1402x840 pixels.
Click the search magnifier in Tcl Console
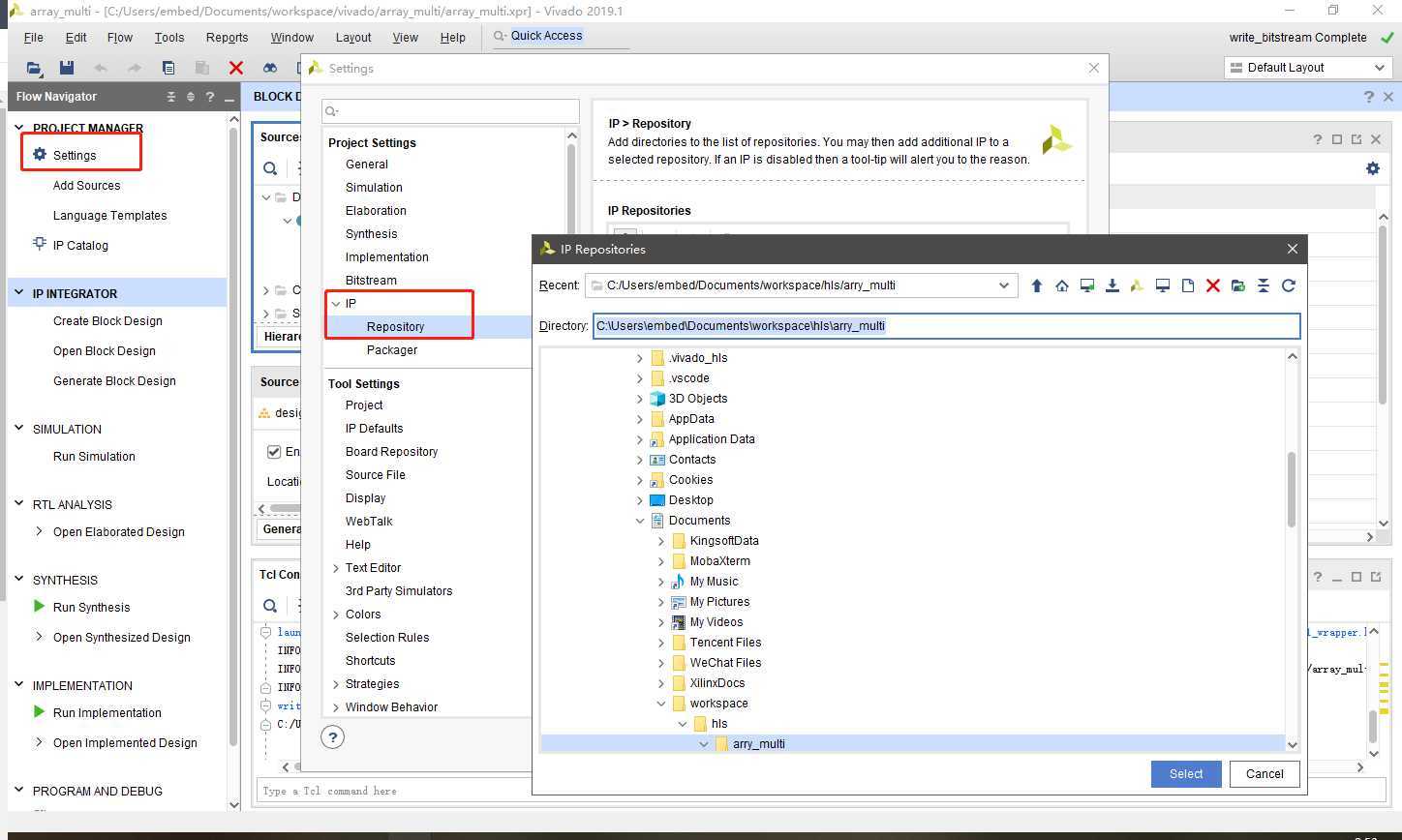(271, 606)
